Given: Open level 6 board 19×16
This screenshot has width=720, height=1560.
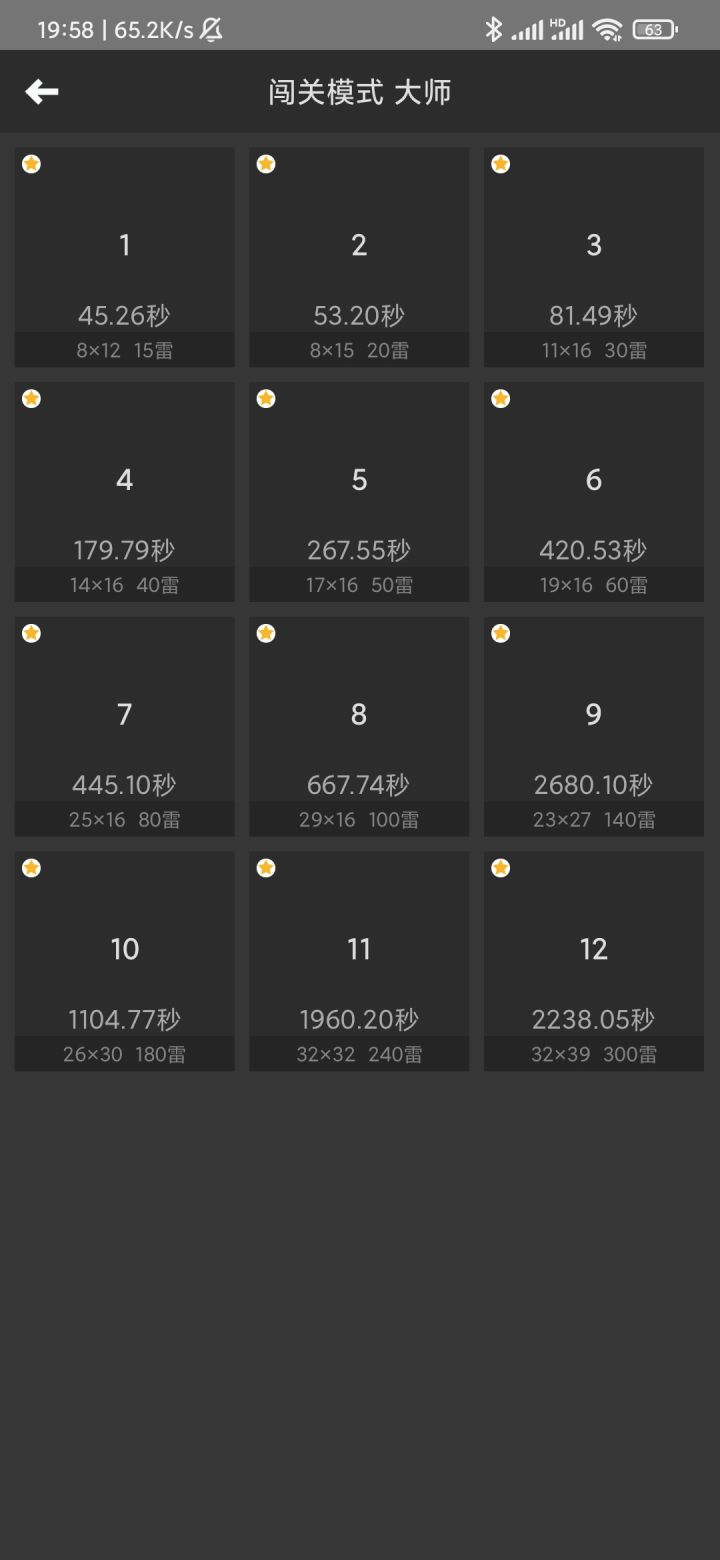Looking at the screenshot, I should [594, 492].
